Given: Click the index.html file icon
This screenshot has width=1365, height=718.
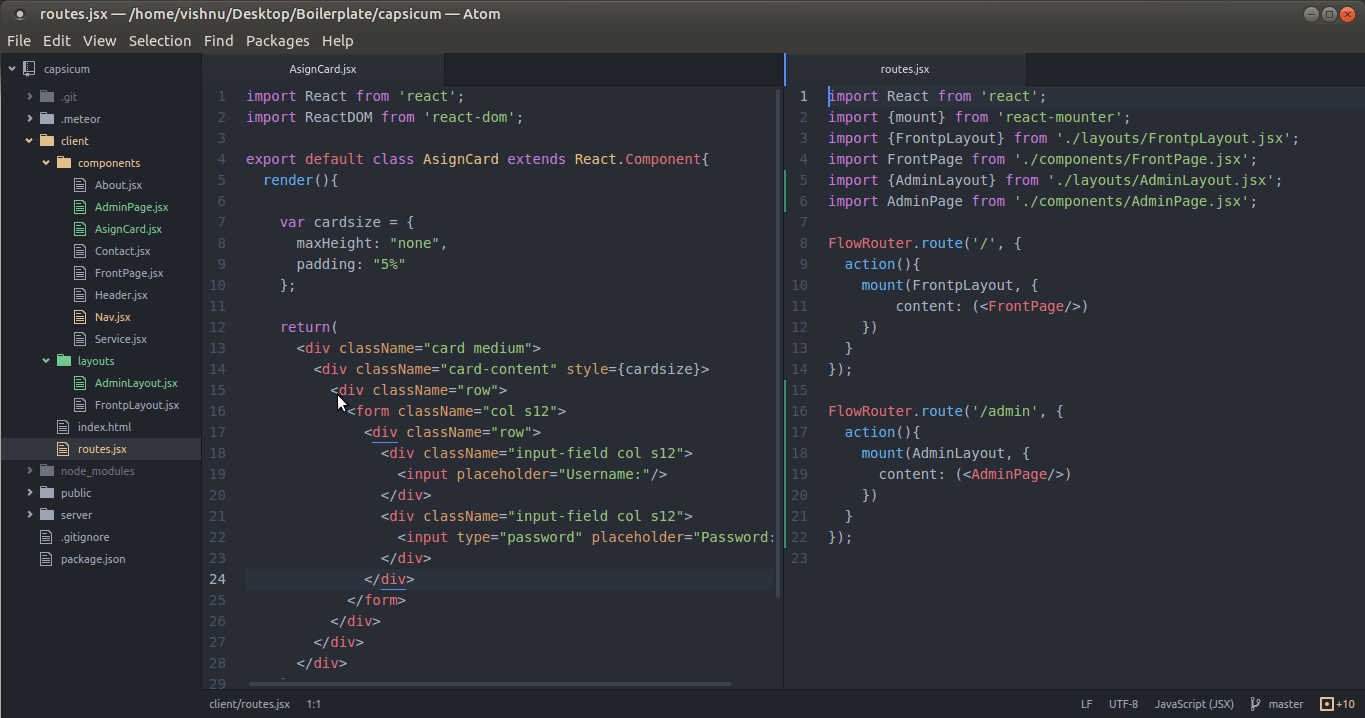Looking at the screenshot, I should pyautogui.click(x=64, y=427).
